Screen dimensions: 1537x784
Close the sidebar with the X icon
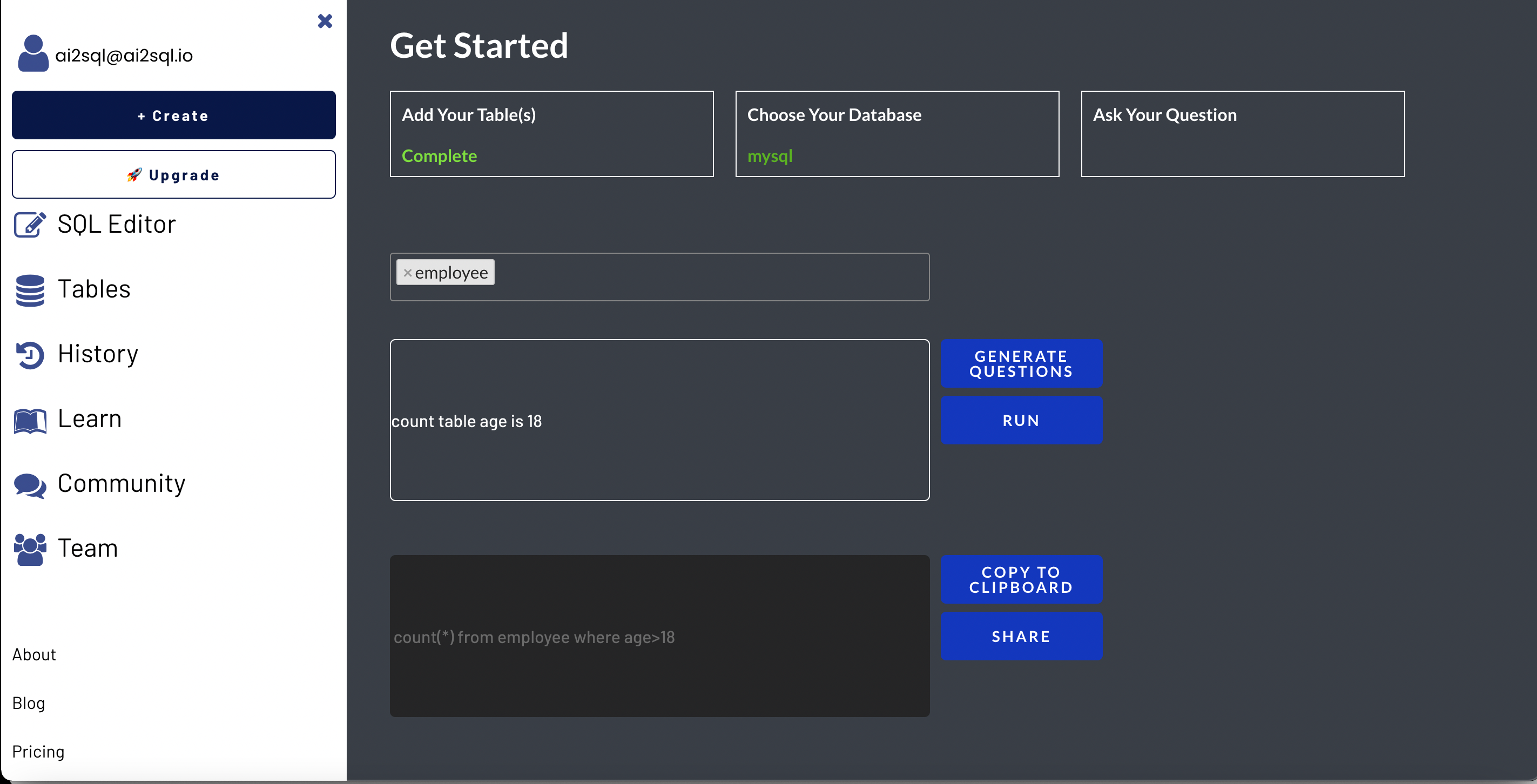tap(325, 21)
